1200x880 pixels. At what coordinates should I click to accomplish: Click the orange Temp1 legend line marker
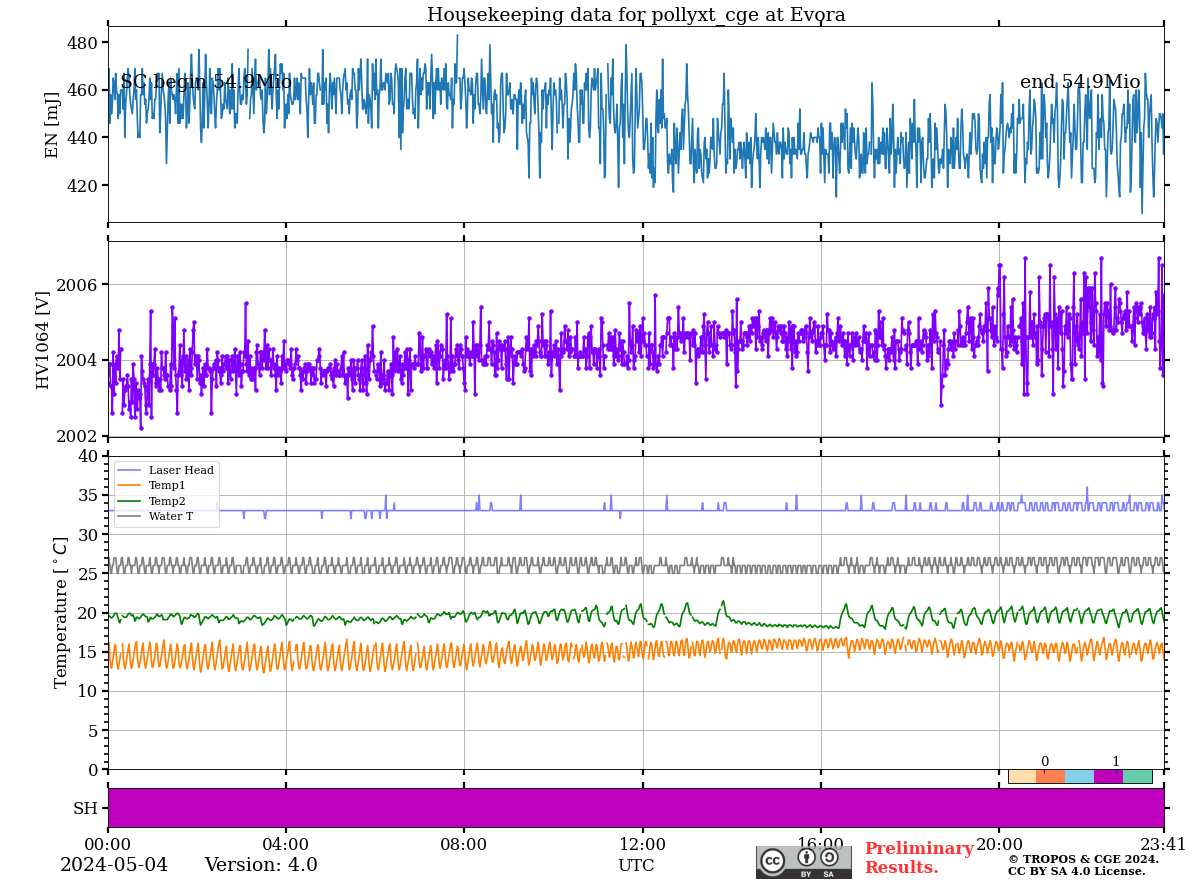coord(130,486)
